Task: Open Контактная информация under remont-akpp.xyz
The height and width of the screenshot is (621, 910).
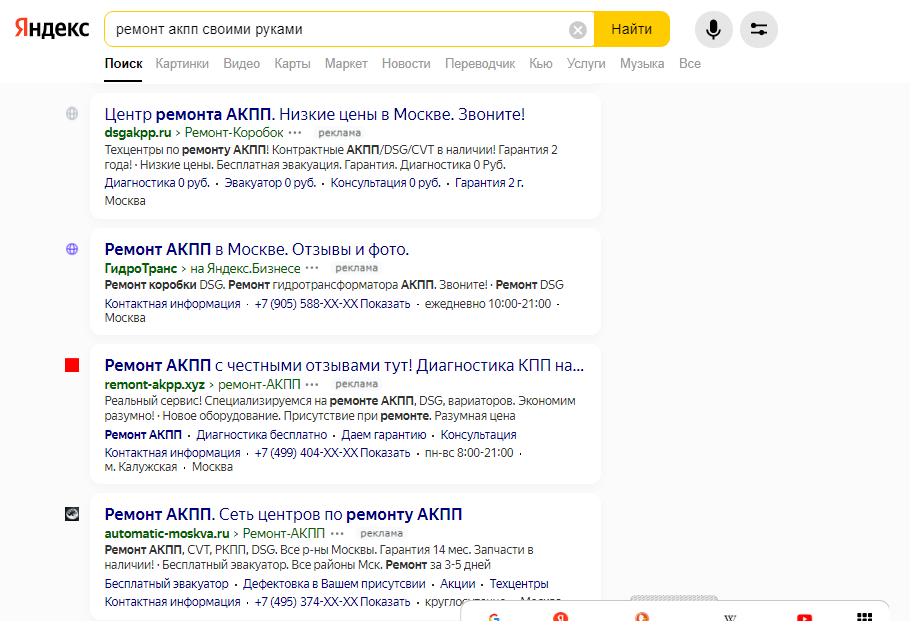Action: 172,453
